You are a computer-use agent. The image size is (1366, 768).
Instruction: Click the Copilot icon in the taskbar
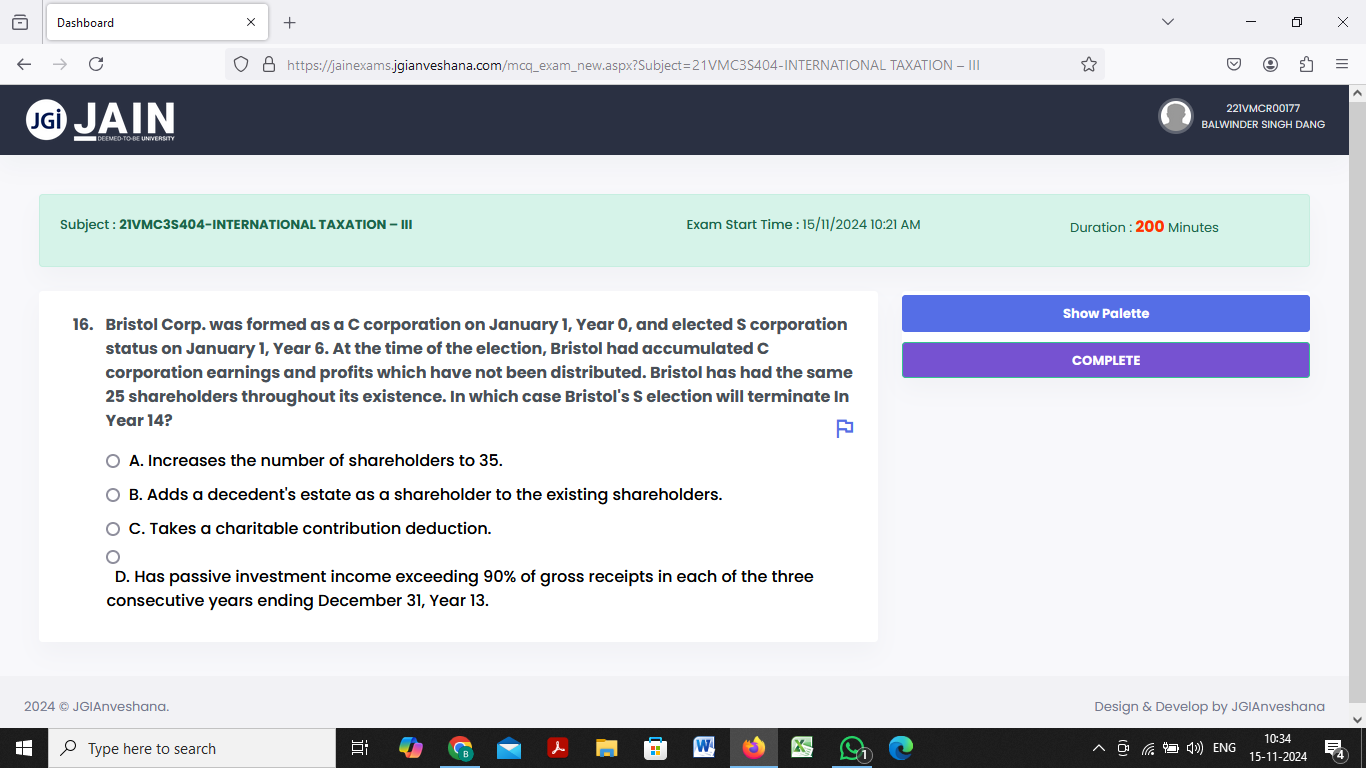point(411,747)
